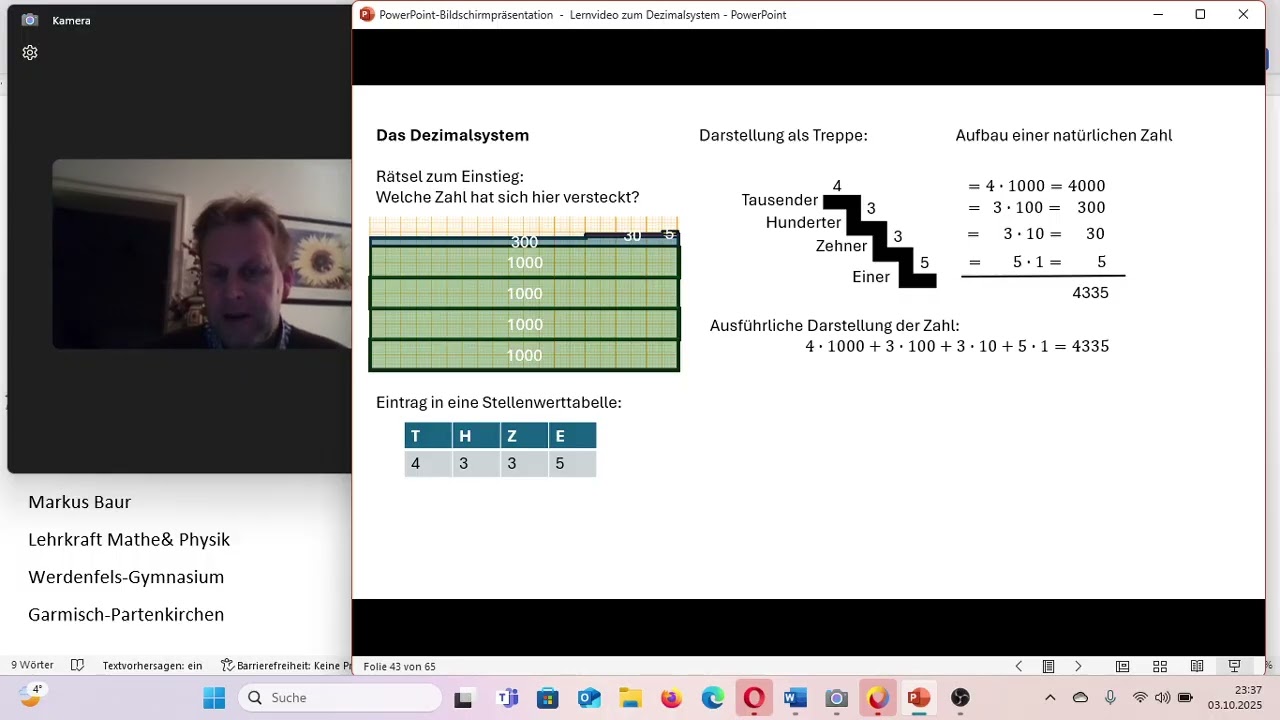
Task: Switch to PowerPoint on taskbar
Action: click(x=918, y=698)
